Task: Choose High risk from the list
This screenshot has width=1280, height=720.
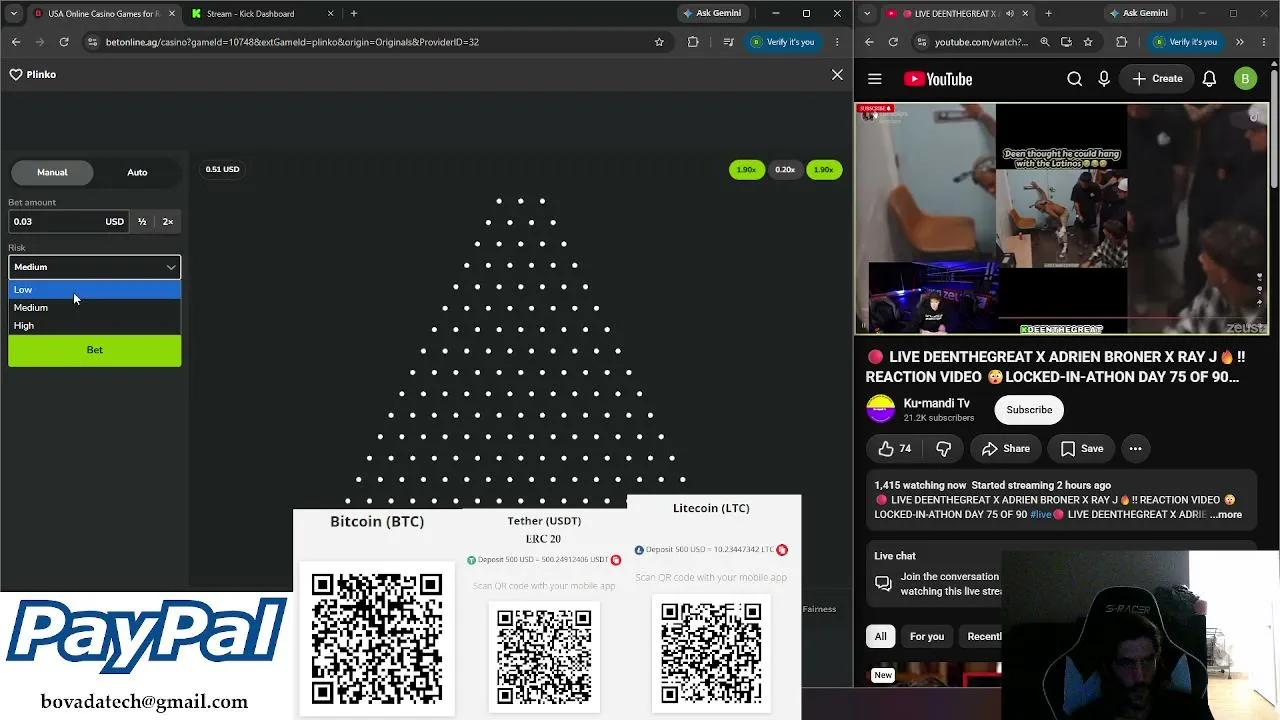Action: 94,325
